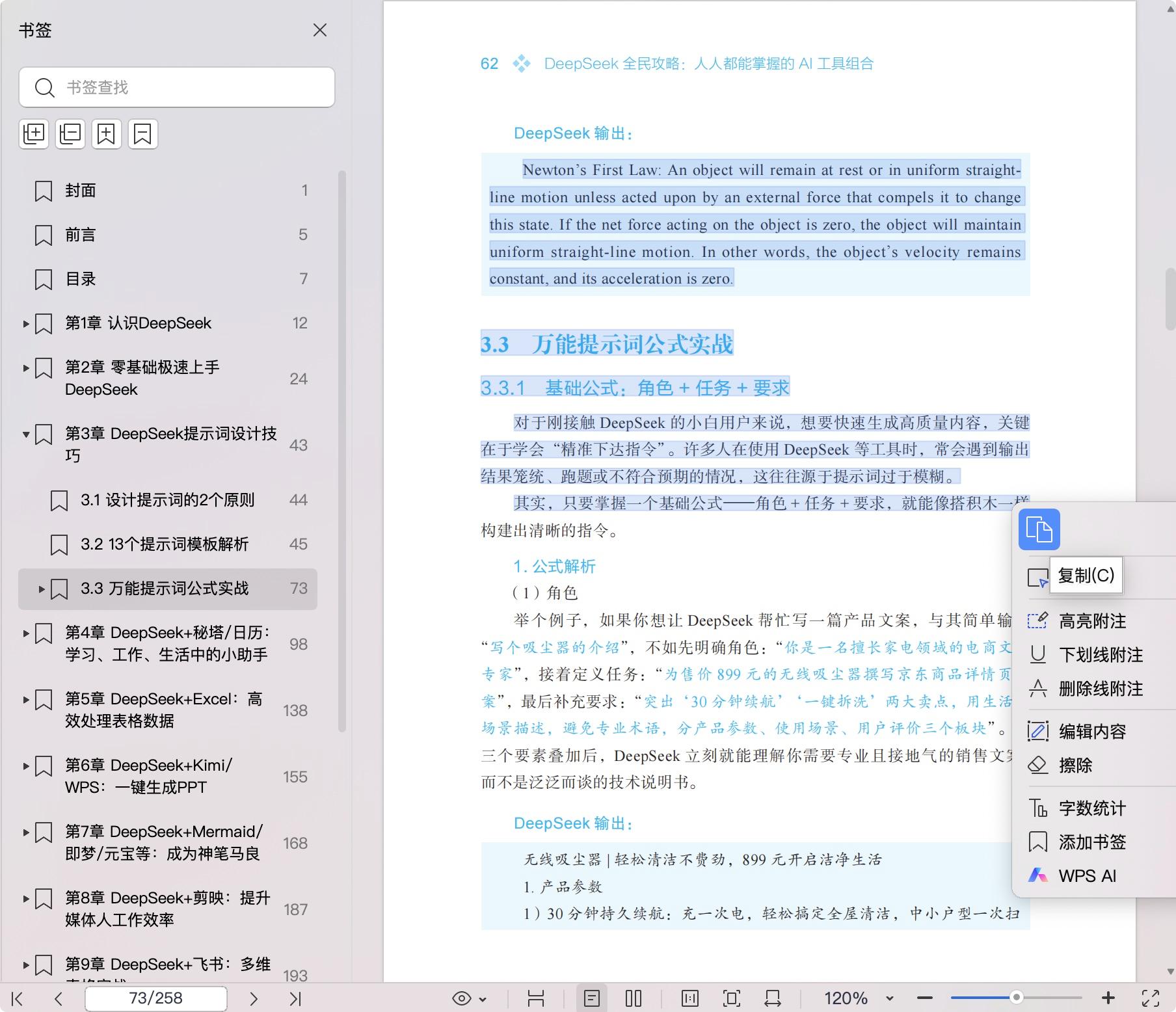This screenshot has width=1176, height=1012.
Task: Expand 第2章 零基础极速上手 bookmark
Action: click(x=26, y=367)
